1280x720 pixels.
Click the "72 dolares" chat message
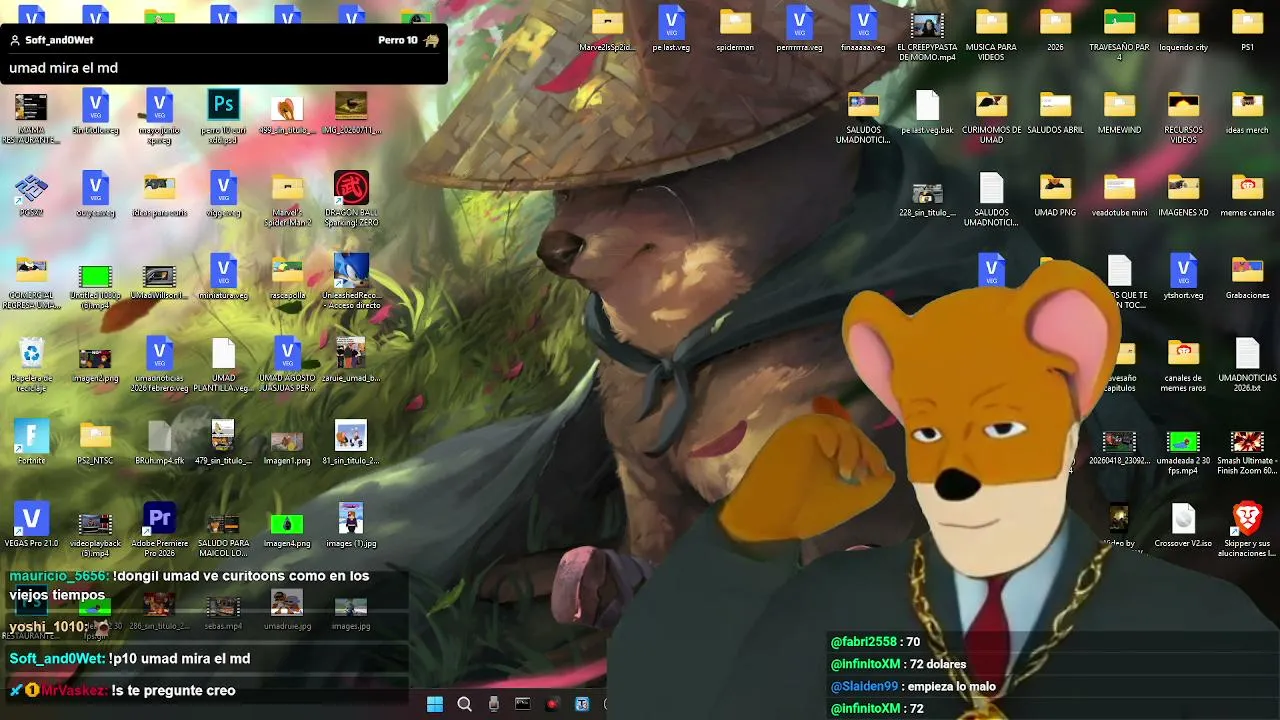coord(938,664)
